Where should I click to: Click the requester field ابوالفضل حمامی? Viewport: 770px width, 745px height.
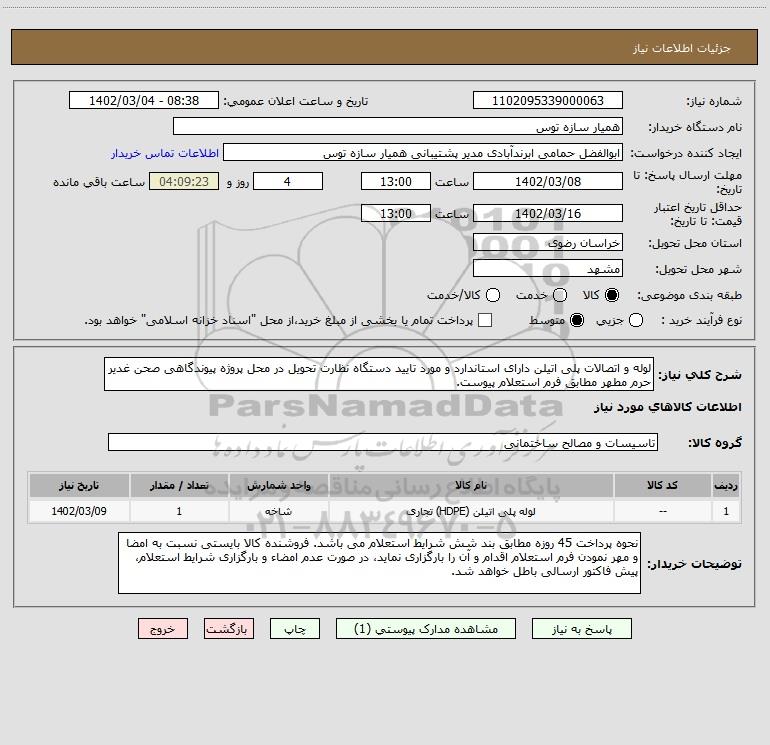pyautogui.click(x=423, y=153)
